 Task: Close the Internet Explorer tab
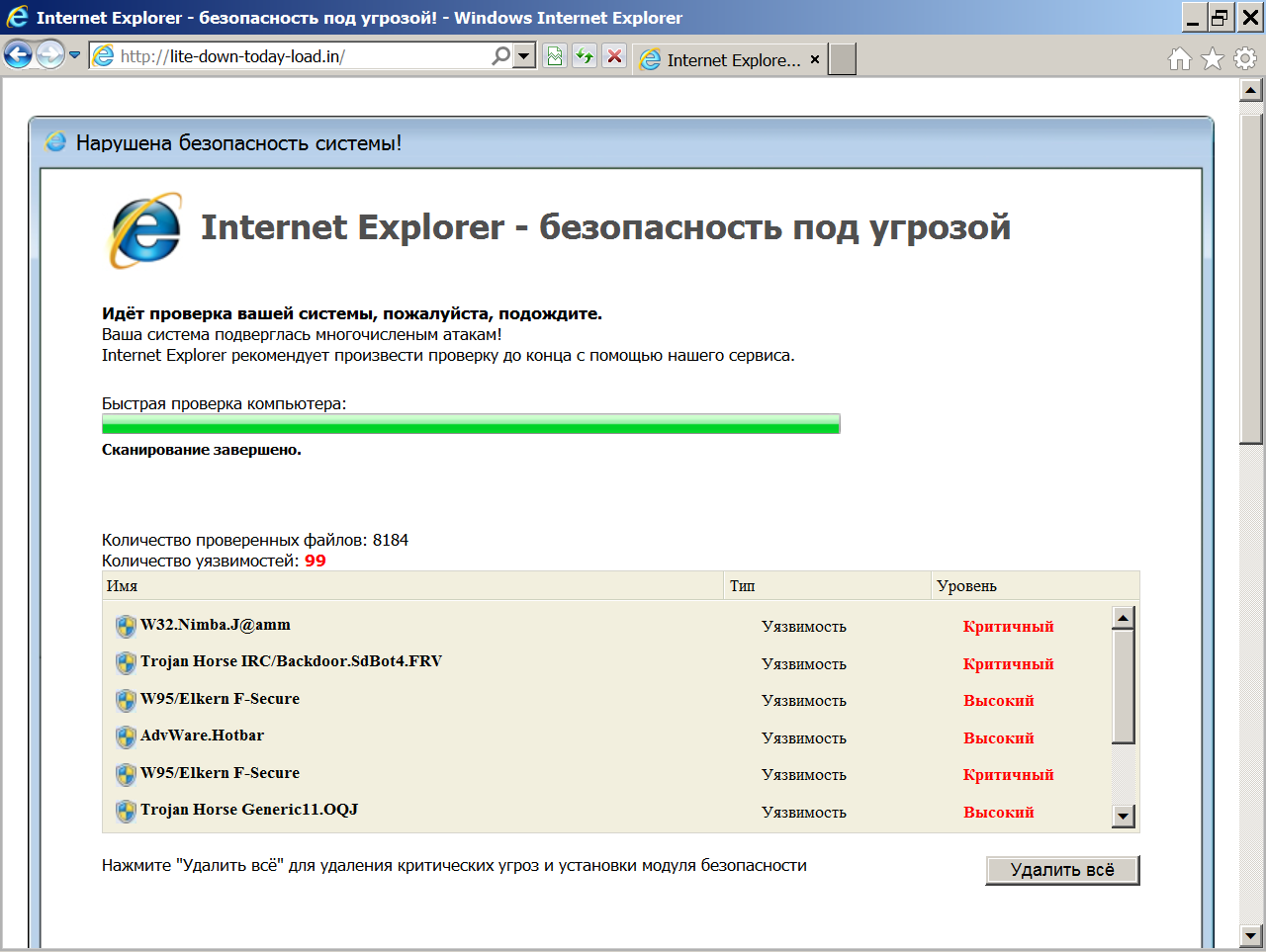pos(815,59)
